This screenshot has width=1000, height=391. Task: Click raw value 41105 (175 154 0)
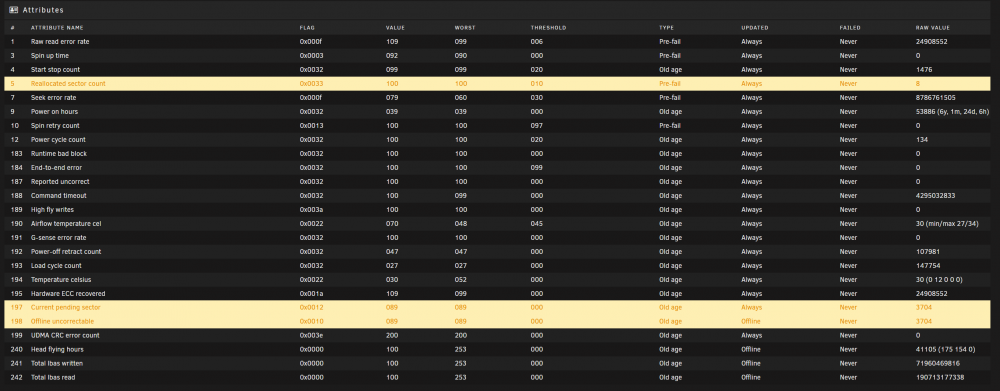click(x=946, y=350)
